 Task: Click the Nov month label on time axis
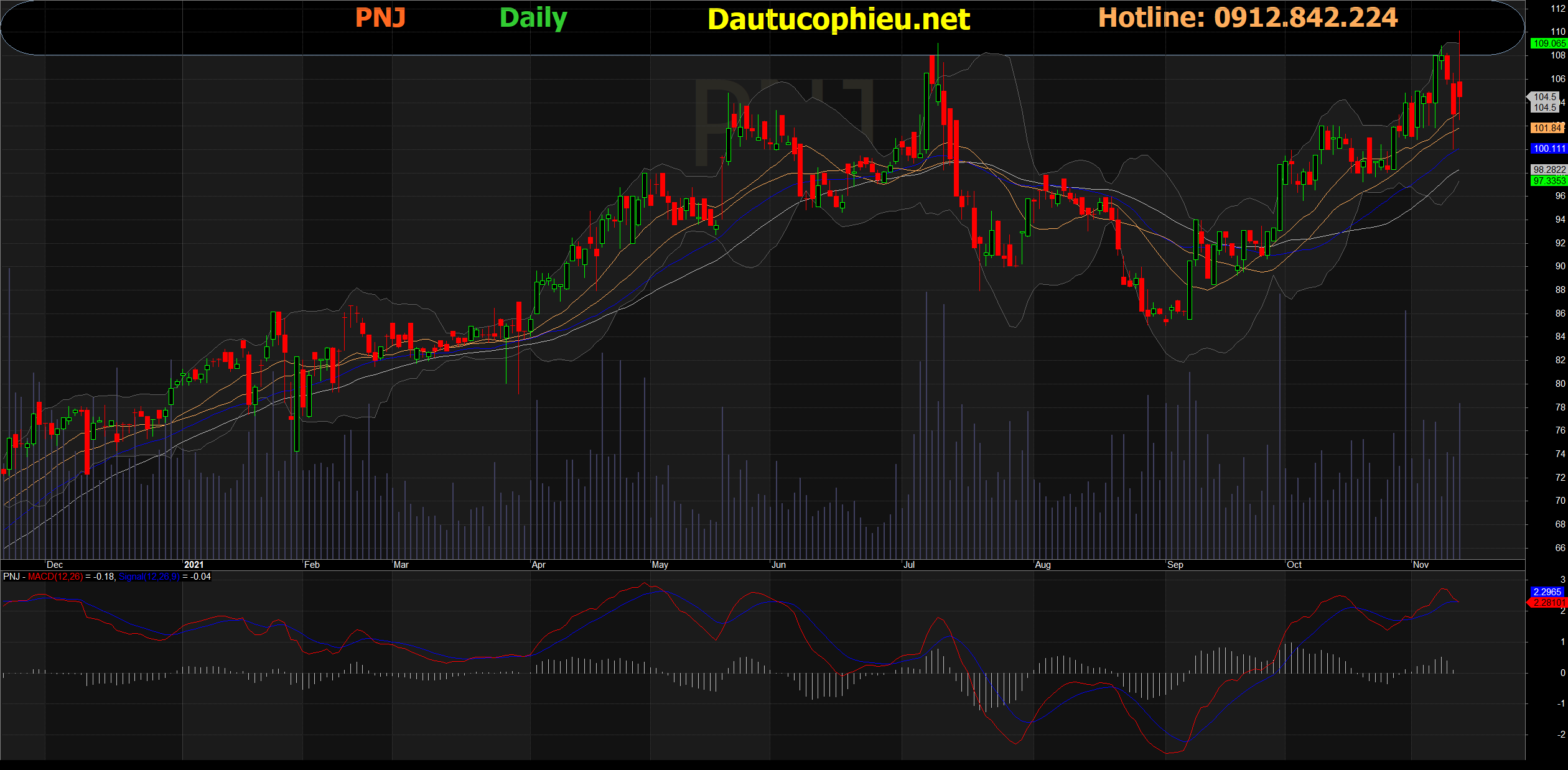(x=1421, y=565)
